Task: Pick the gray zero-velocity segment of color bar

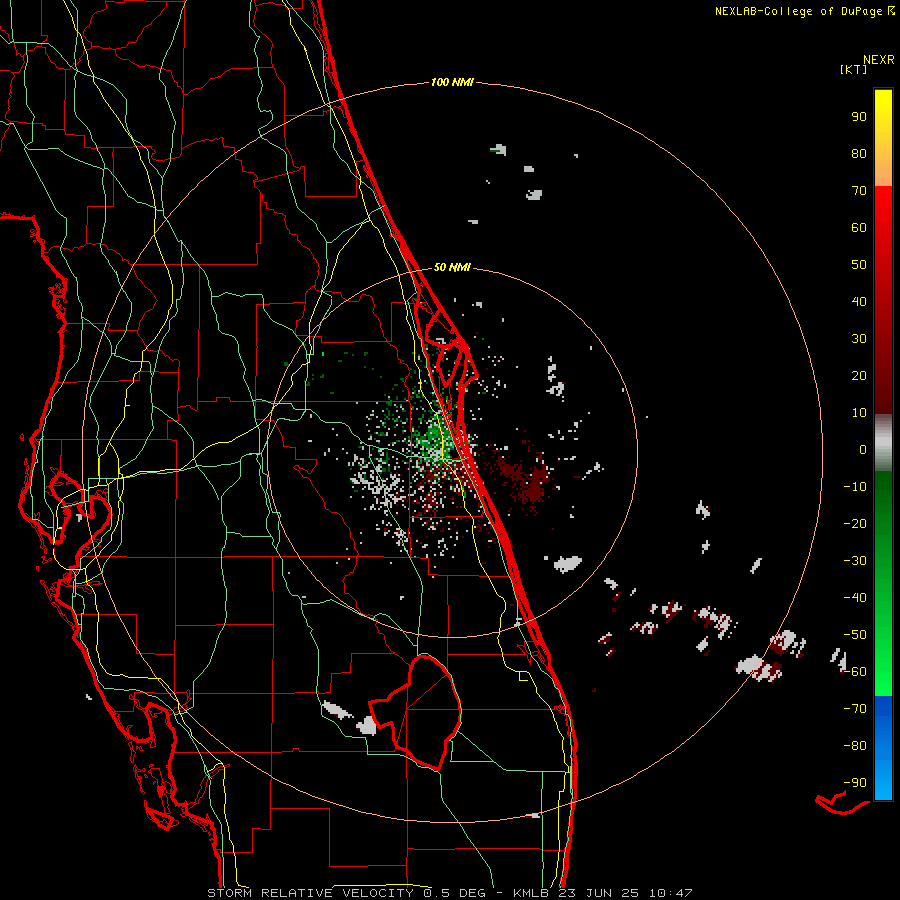Action: (x=883, y=442)
